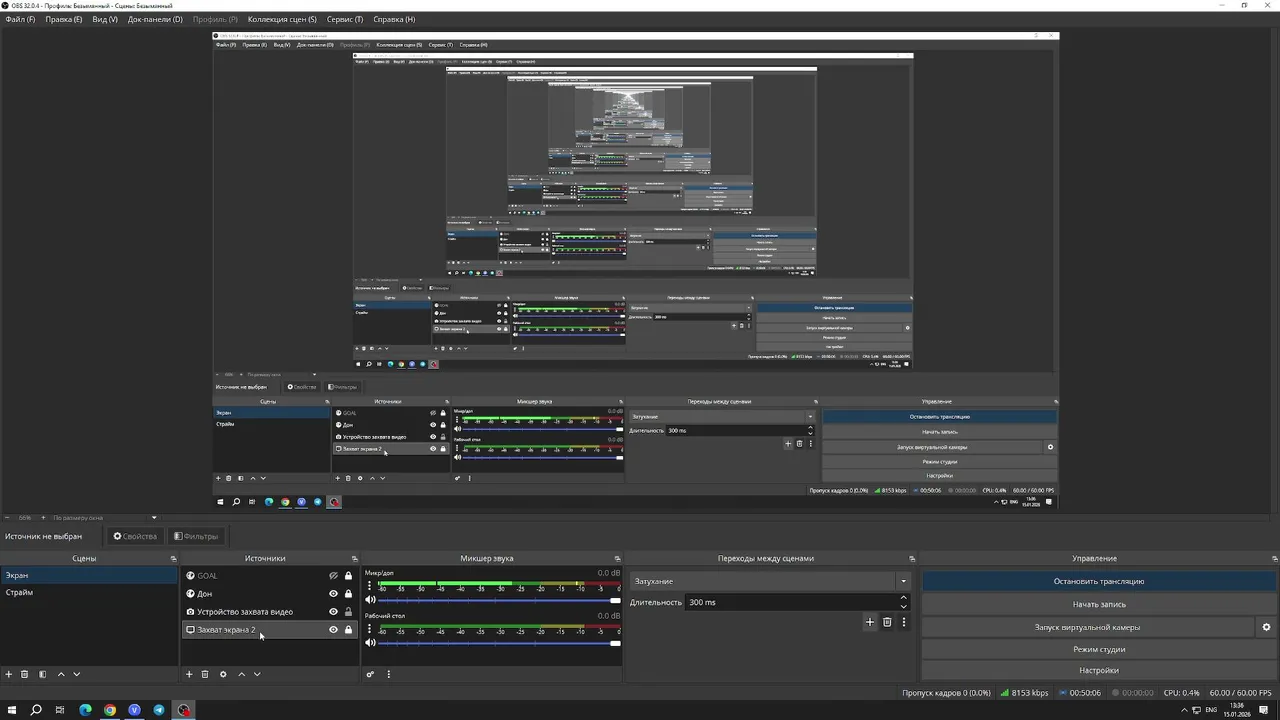Undock the Переходы между сценами panel icon
Image resolution: width=1280 pixels, height=720 pixels.
click(912, 559)
